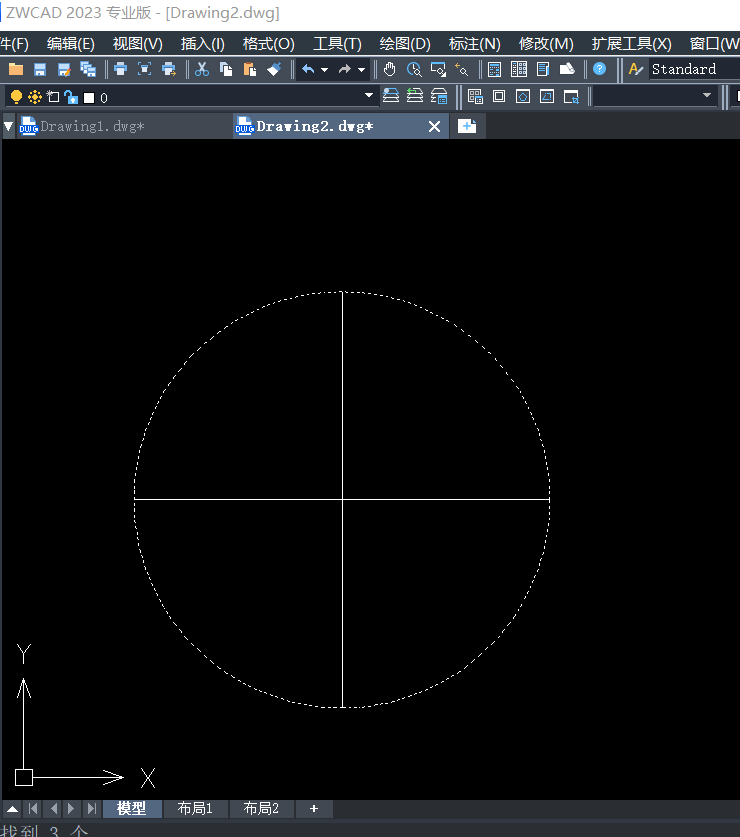Click the single viewport icon
740x837 pixels.
point(499,96)
